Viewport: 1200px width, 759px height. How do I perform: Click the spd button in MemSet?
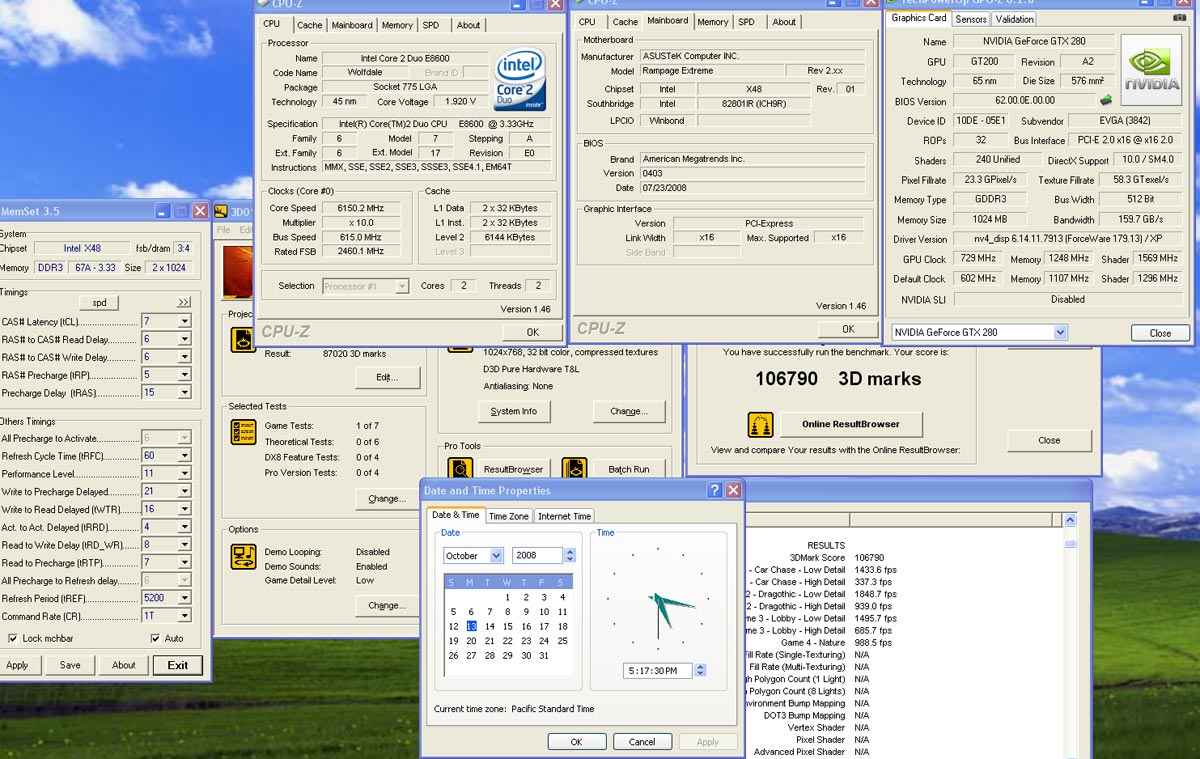(98, 302)
